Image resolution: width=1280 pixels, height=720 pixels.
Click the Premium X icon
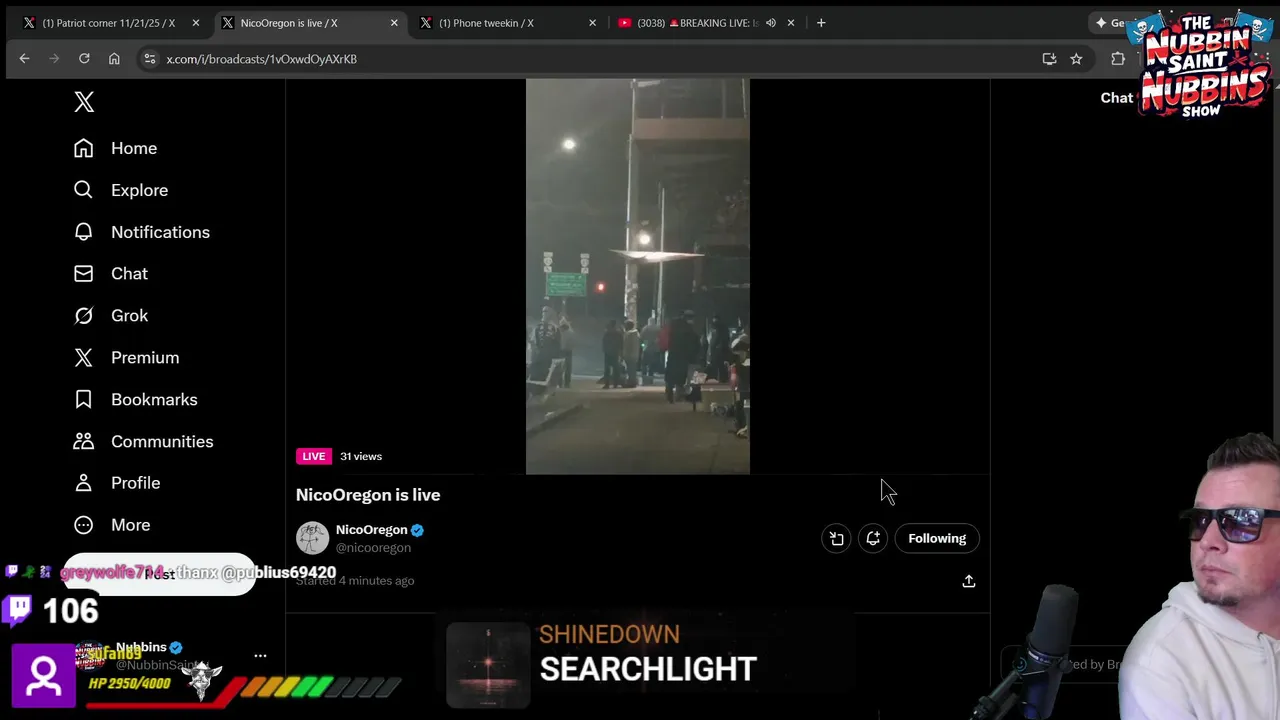[84, 358]
